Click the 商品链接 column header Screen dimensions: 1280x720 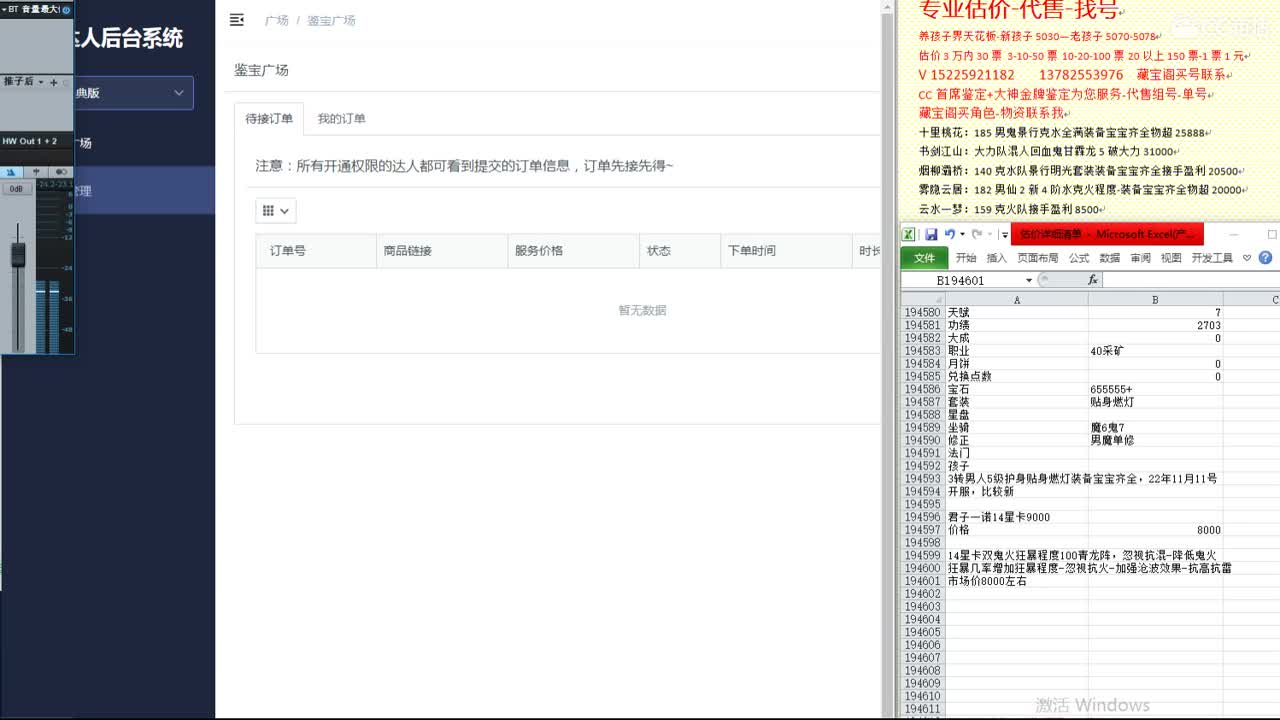pos(442,251)
